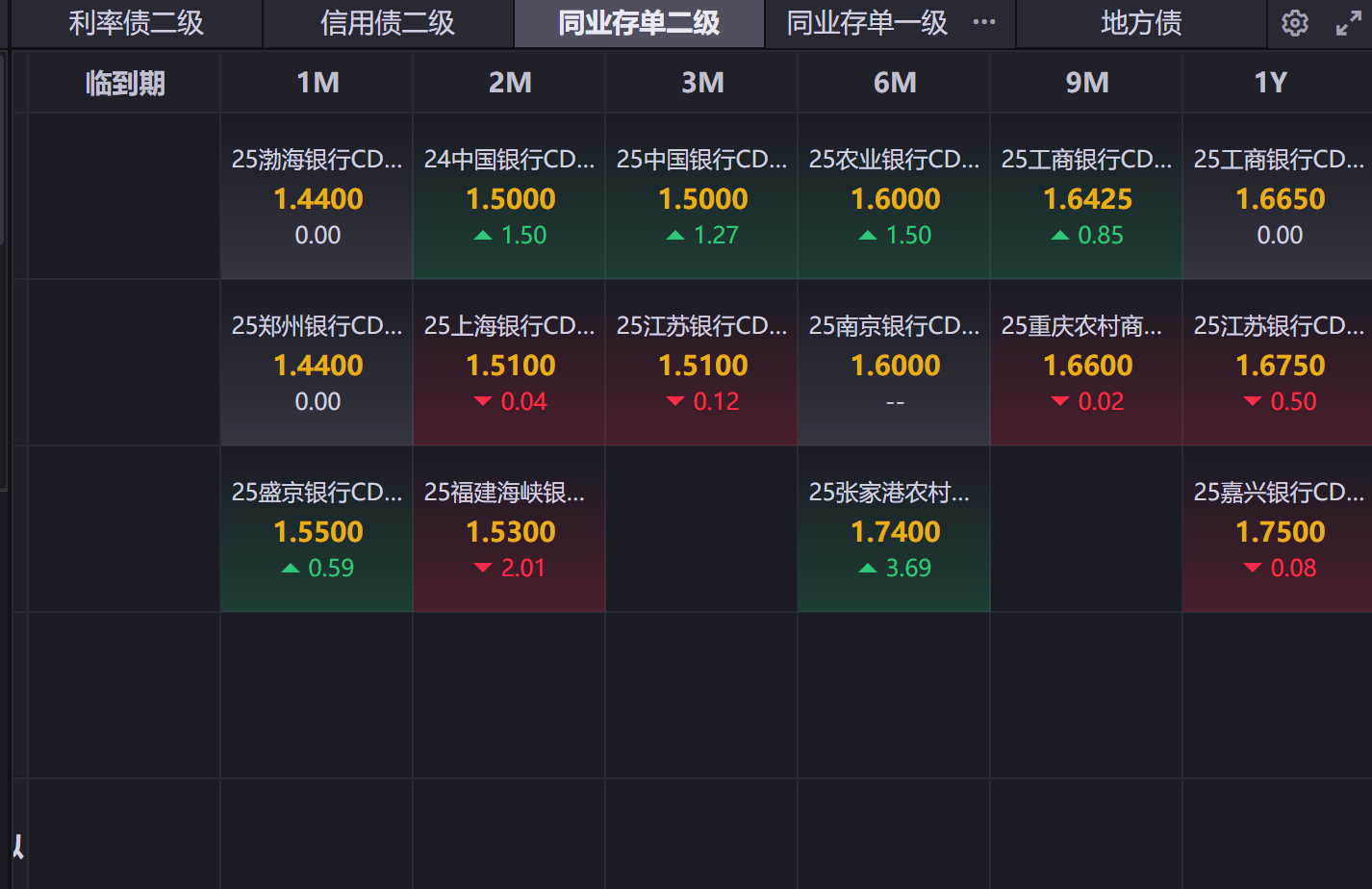Click the 25上海银行CD quote cell

point(510,364)
